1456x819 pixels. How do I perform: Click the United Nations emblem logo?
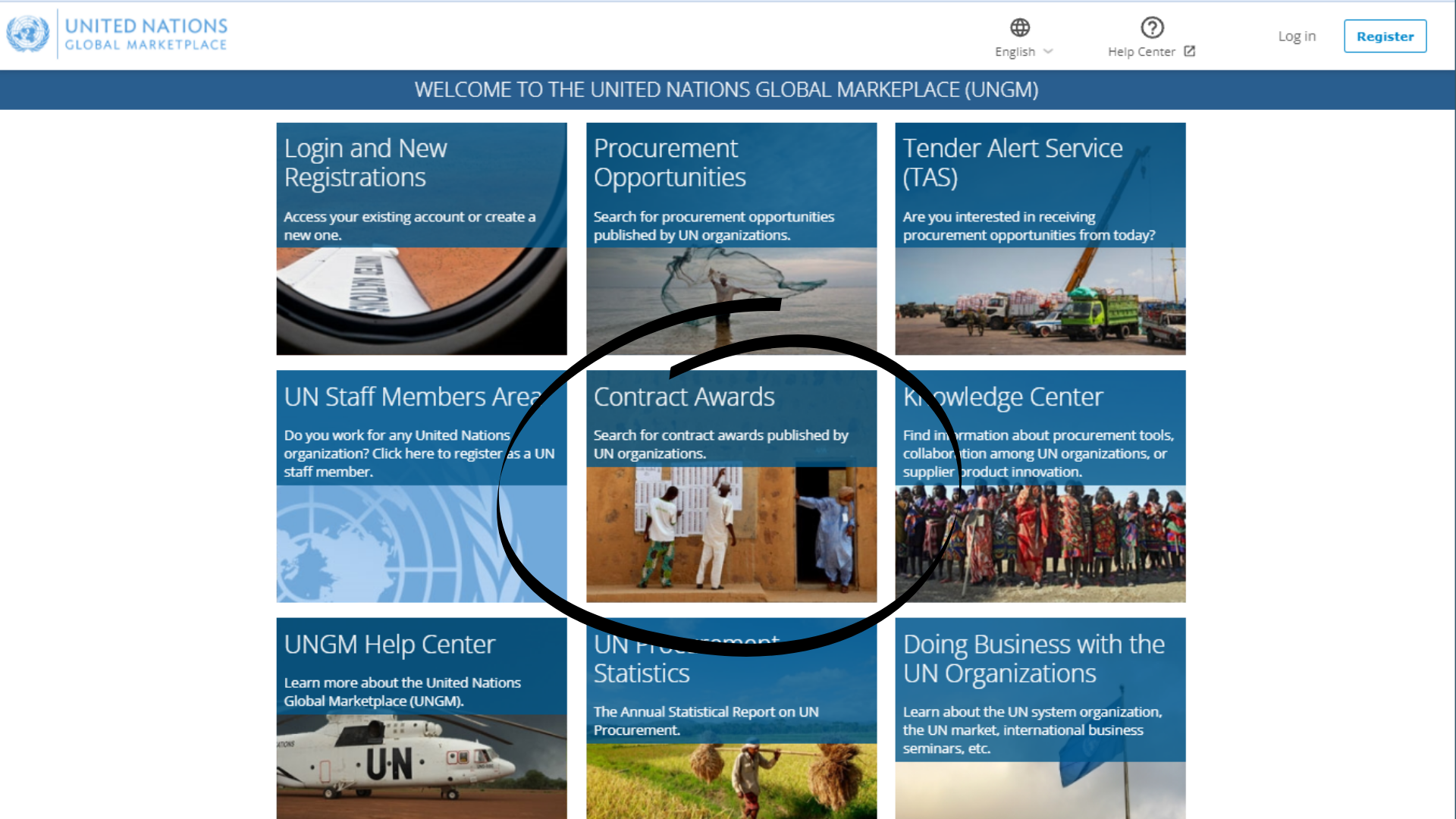click(28, 34)
